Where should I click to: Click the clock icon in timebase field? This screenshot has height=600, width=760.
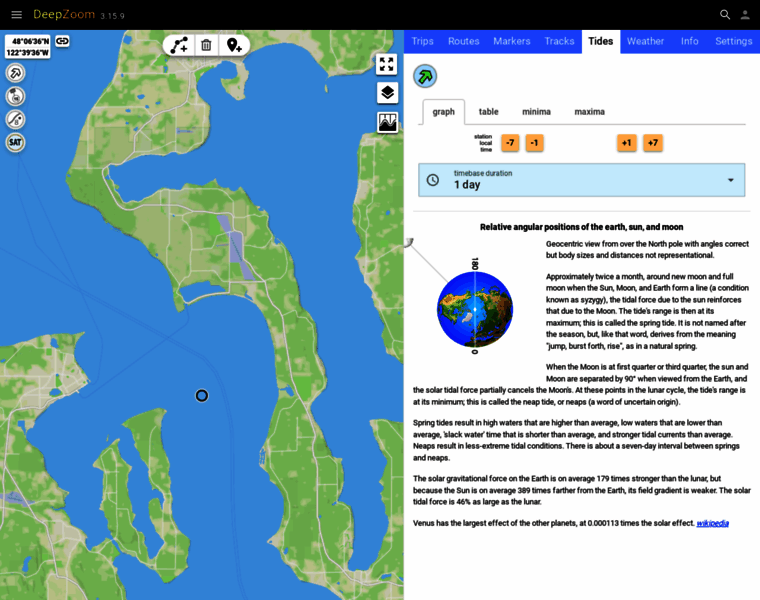click(x=432, y=180)
